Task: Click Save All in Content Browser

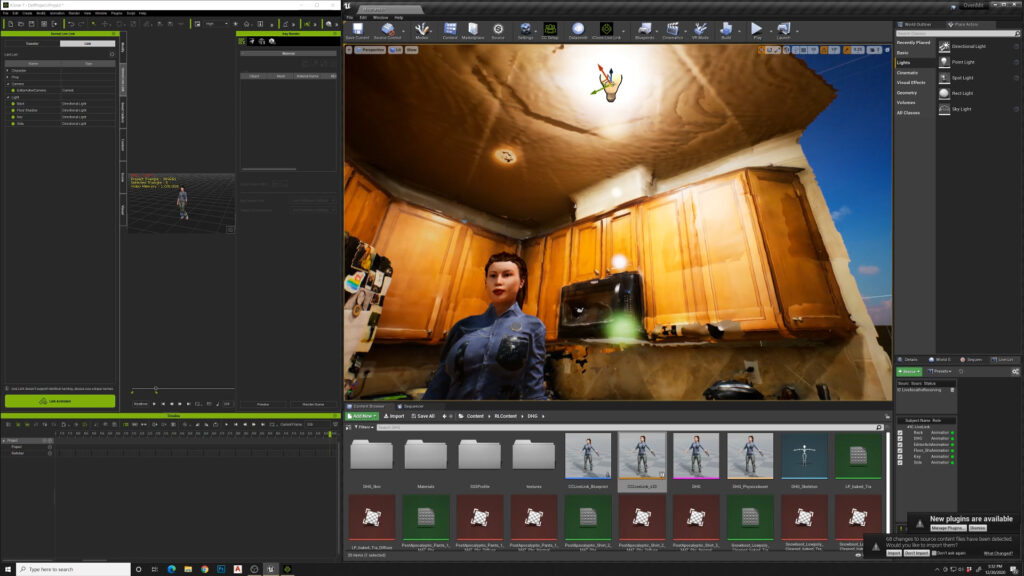Action: pos(423,416)
